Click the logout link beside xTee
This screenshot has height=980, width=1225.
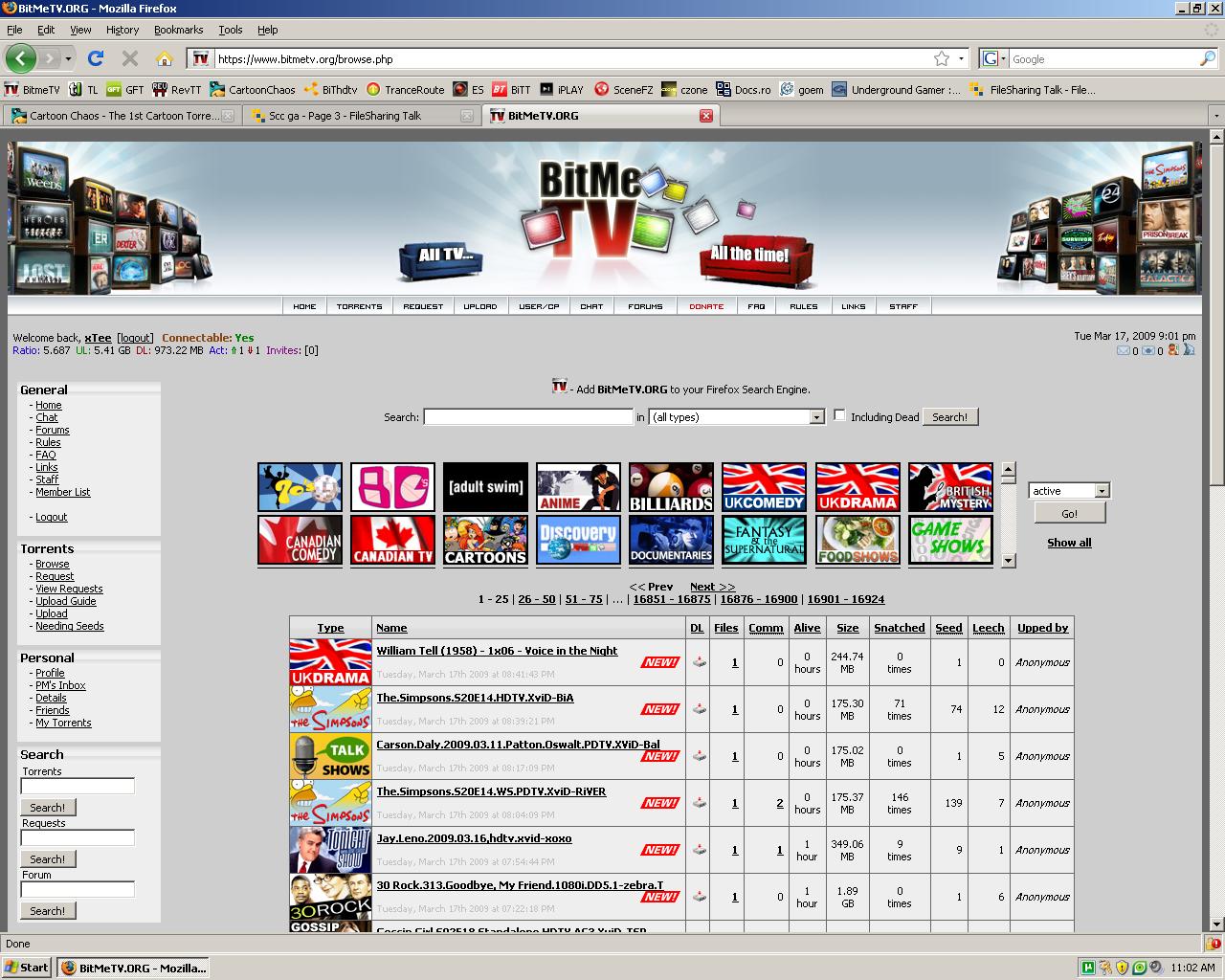pyautogui.click(x=135, y=338)
